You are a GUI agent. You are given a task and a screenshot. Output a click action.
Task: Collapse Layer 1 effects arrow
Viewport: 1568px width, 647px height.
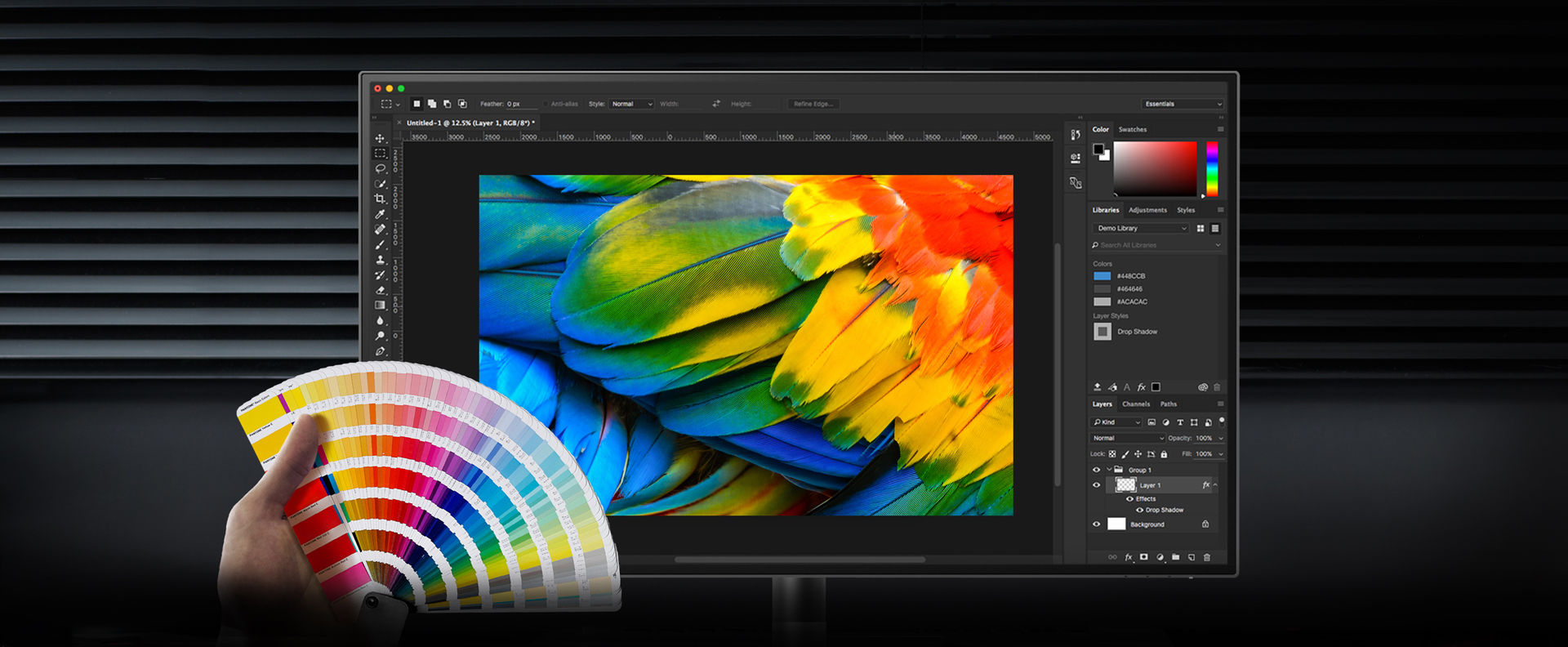click(1215, 485)
